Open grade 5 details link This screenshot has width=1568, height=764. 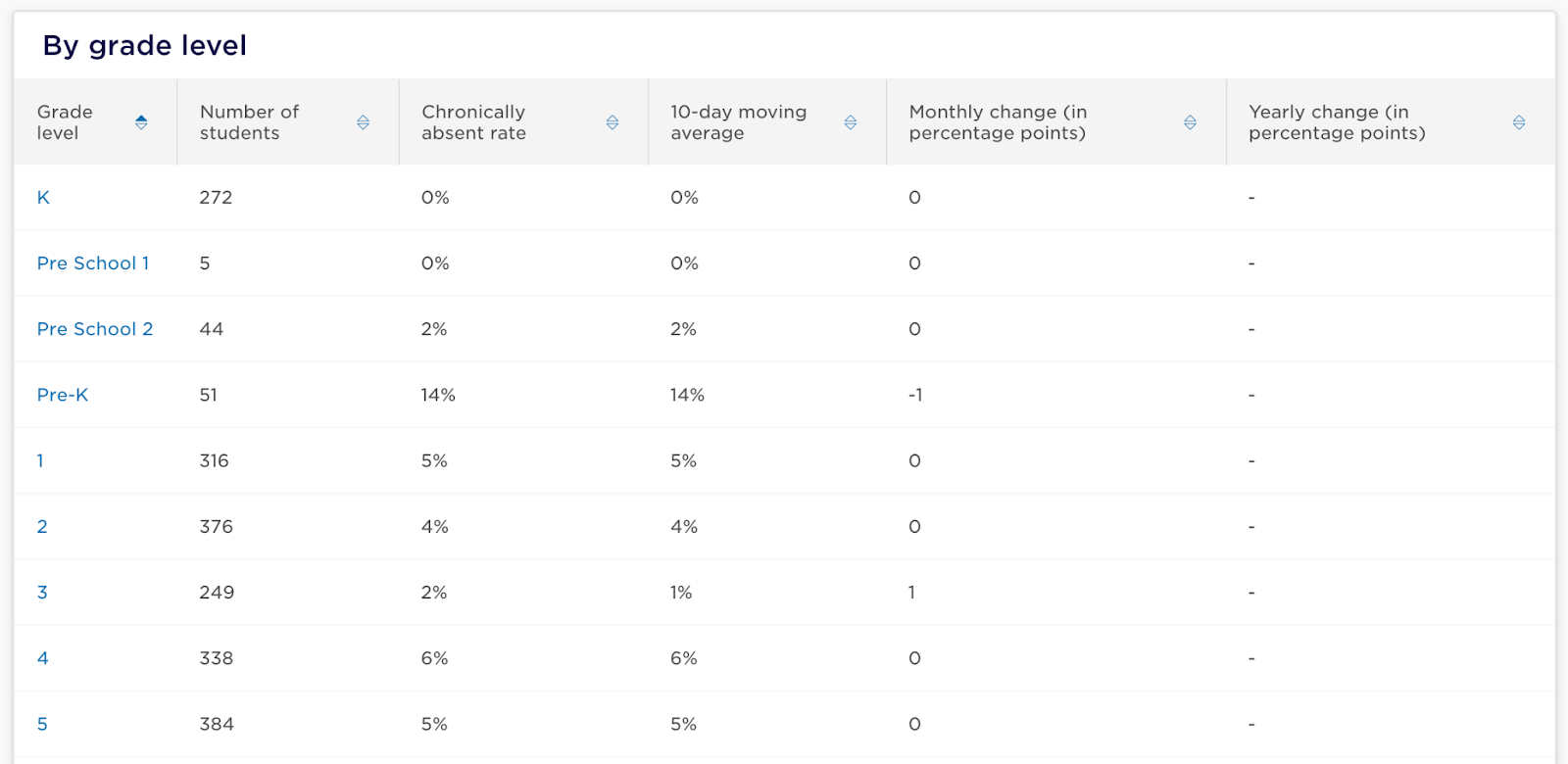(42, 724)
